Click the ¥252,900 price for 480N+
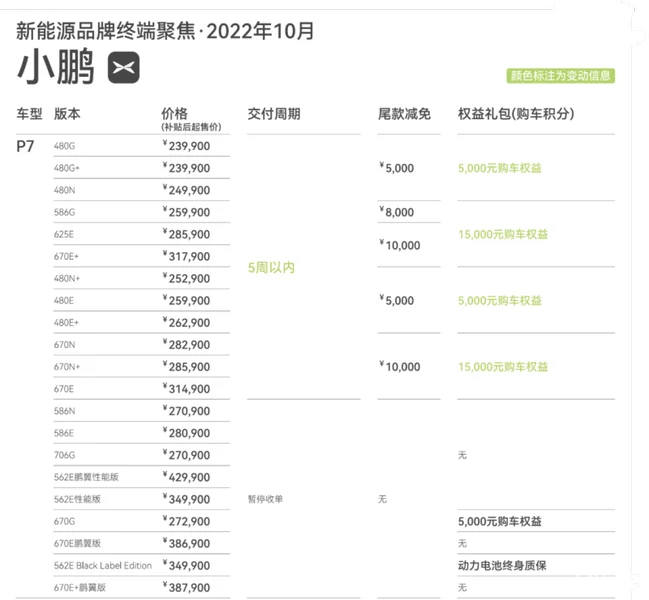649x600 pixels. [x=186, y=278]
